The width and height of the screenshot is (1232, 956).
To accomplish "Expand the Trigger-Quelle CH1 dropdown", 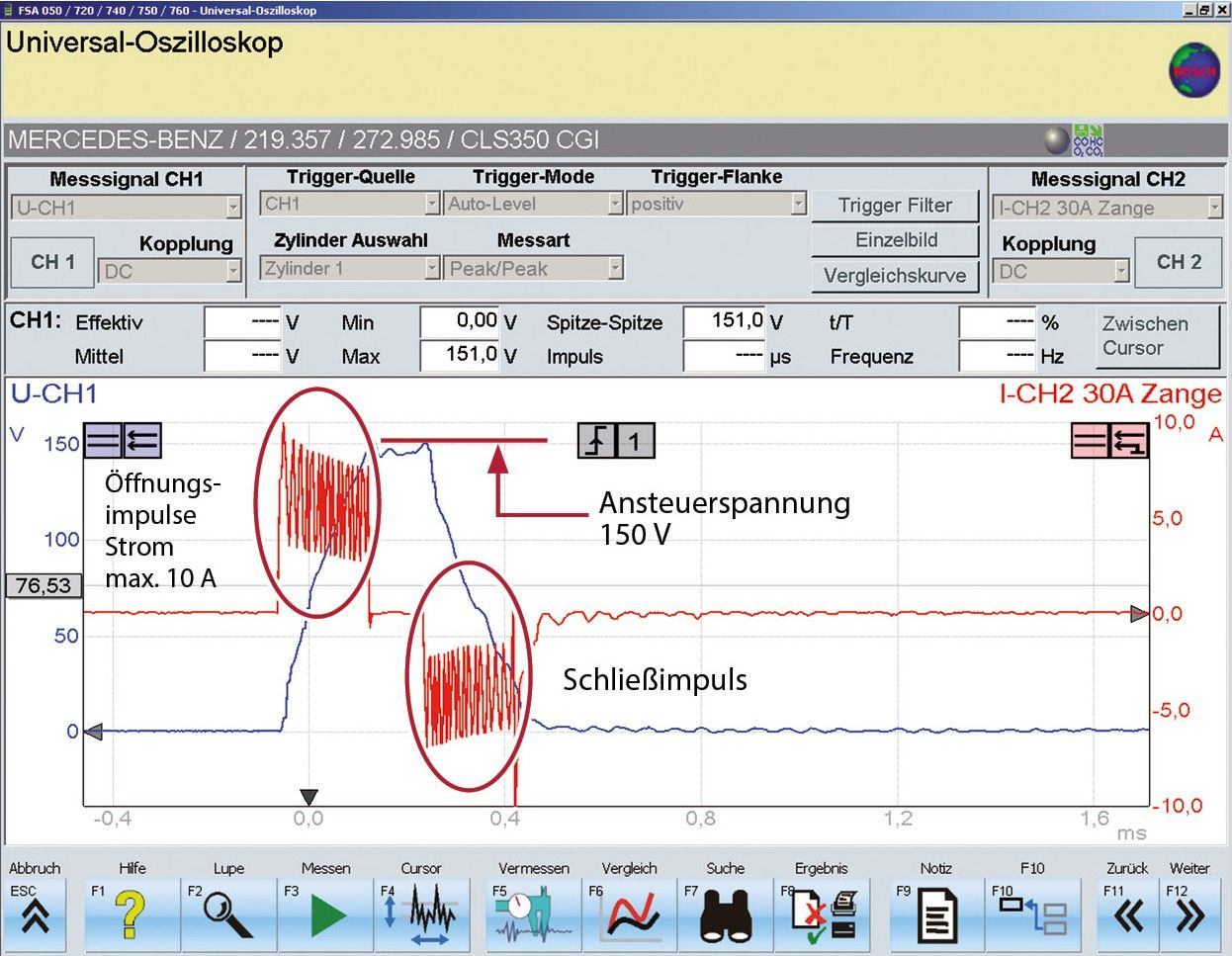I will click(432, 204).
